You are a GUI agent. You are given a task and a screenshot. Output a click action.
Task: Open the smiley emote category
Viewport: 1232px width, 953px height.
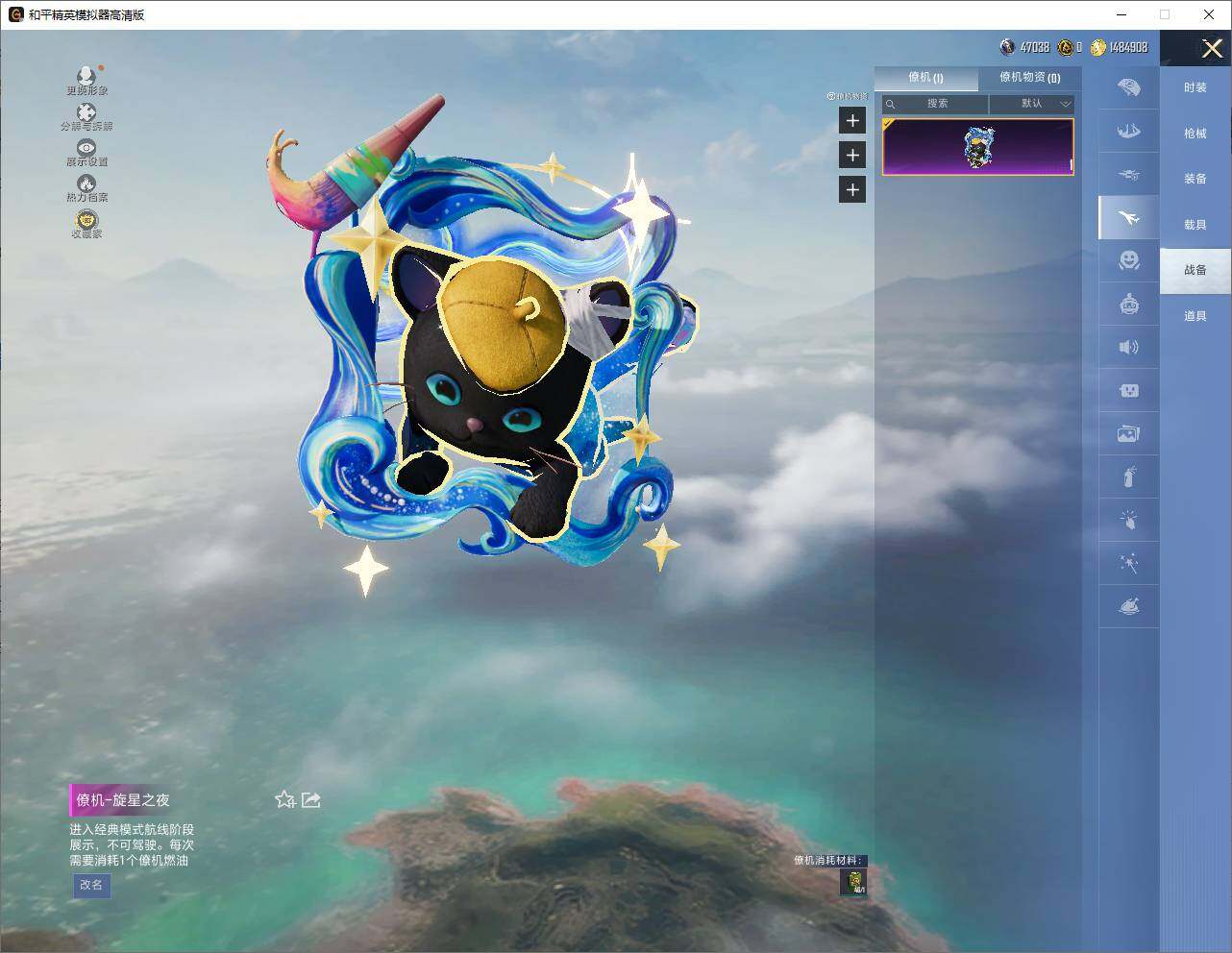[1129, 260]
